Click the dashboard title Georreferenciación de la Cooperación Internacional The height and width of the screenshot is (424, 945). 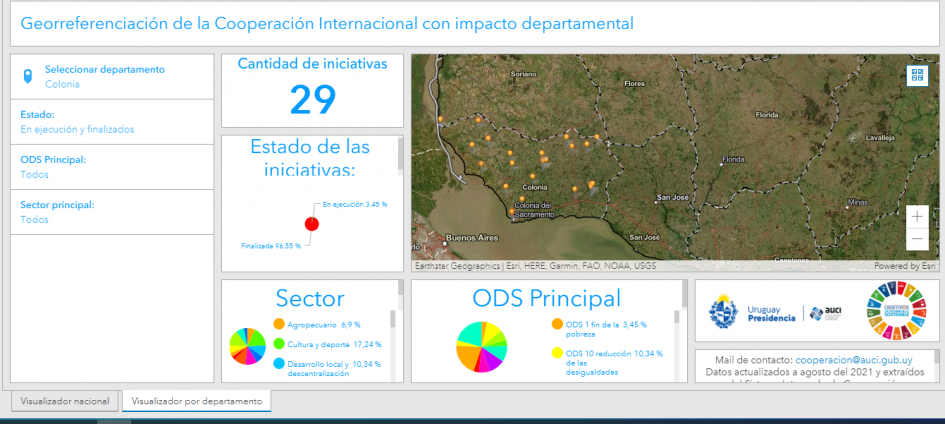pyautogui.click(x=327, y=23)
